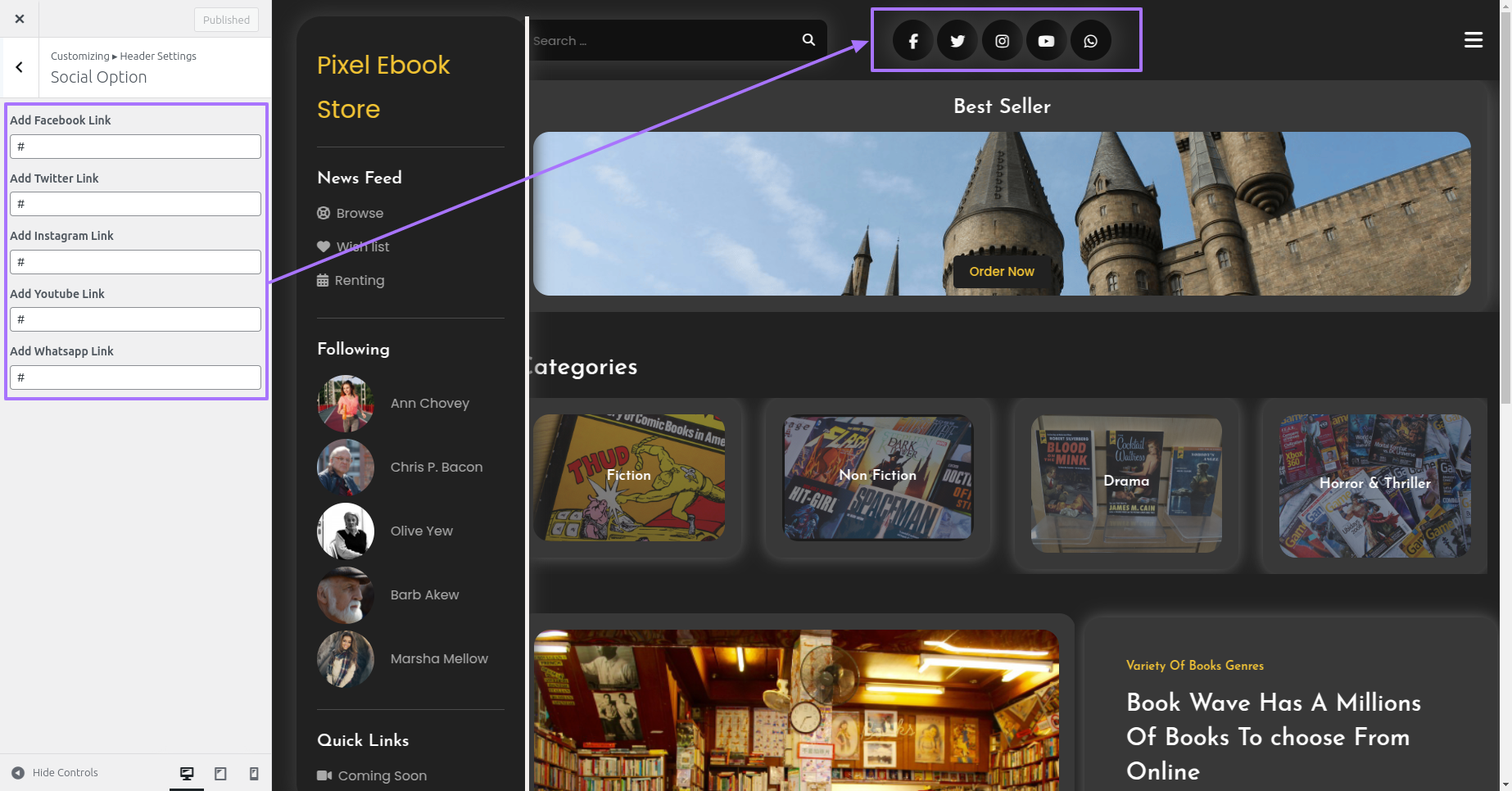
Task: Open the Twitter social icon
Action: (x=957, y=41)
